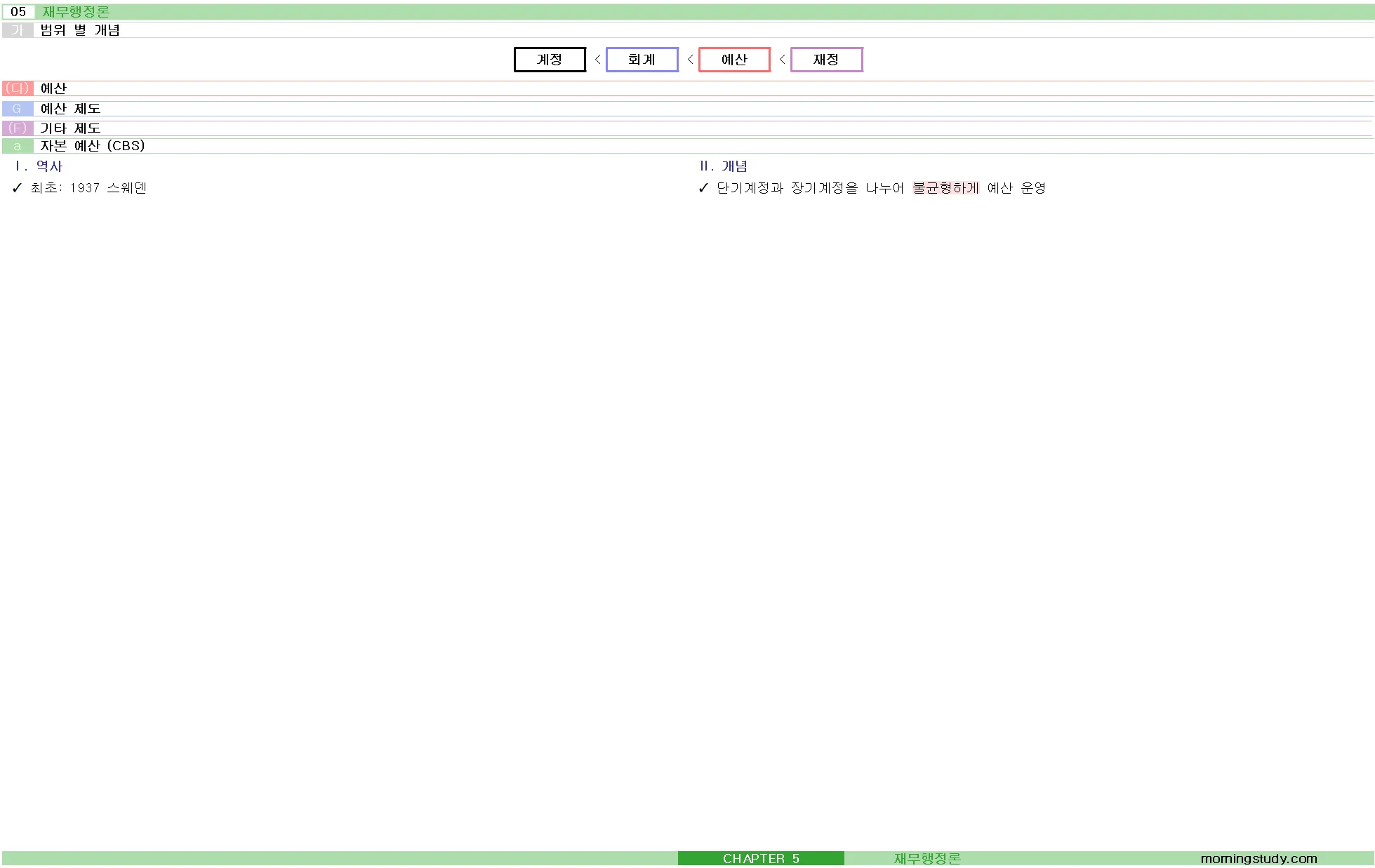Screen dimensions: 1375x868
Task: Click the 05 chapter number box
Action: pos(18,12)
